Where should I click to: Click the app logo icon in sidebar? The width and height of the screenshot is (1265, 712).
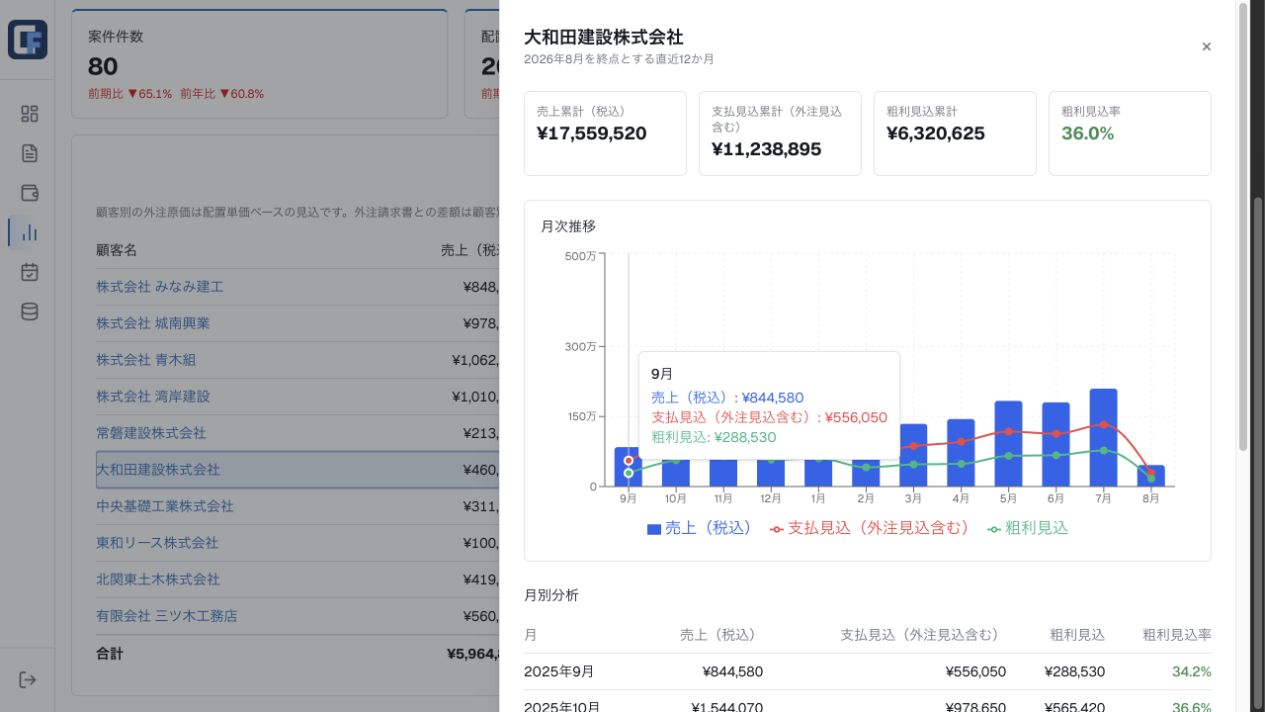27,40
